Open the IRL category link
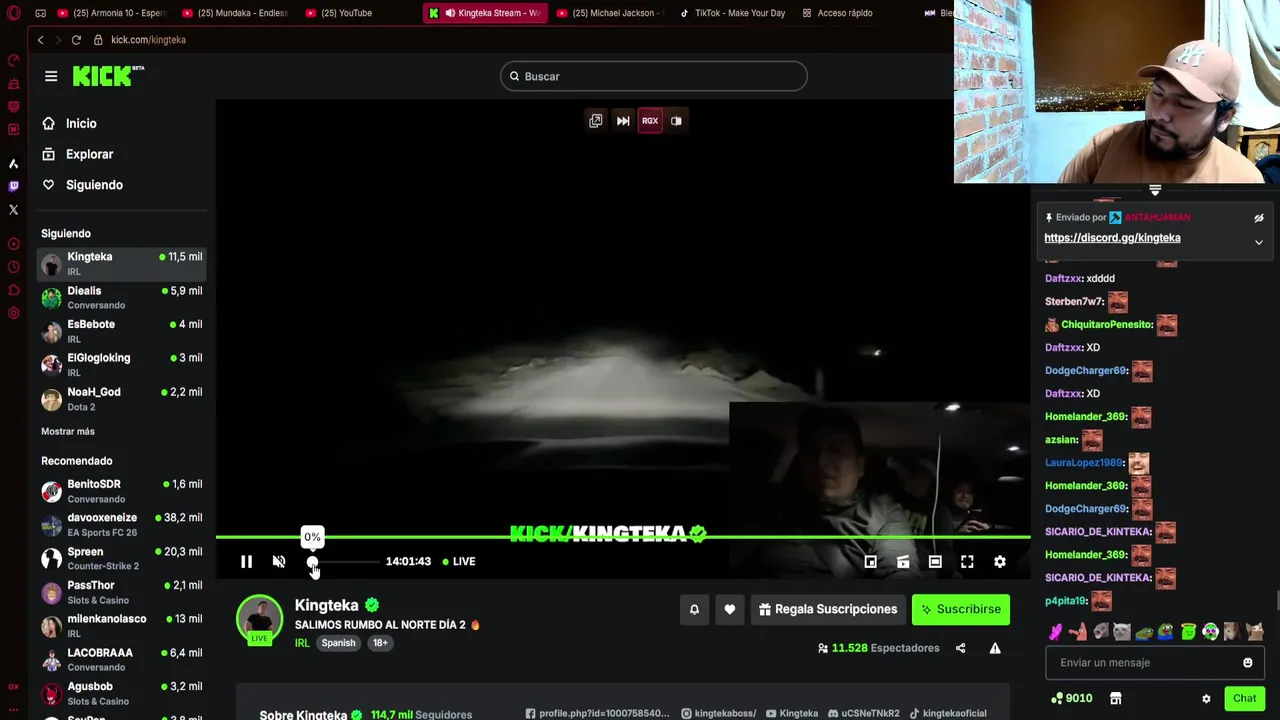The image size is (1280, 720). point(302,643)
